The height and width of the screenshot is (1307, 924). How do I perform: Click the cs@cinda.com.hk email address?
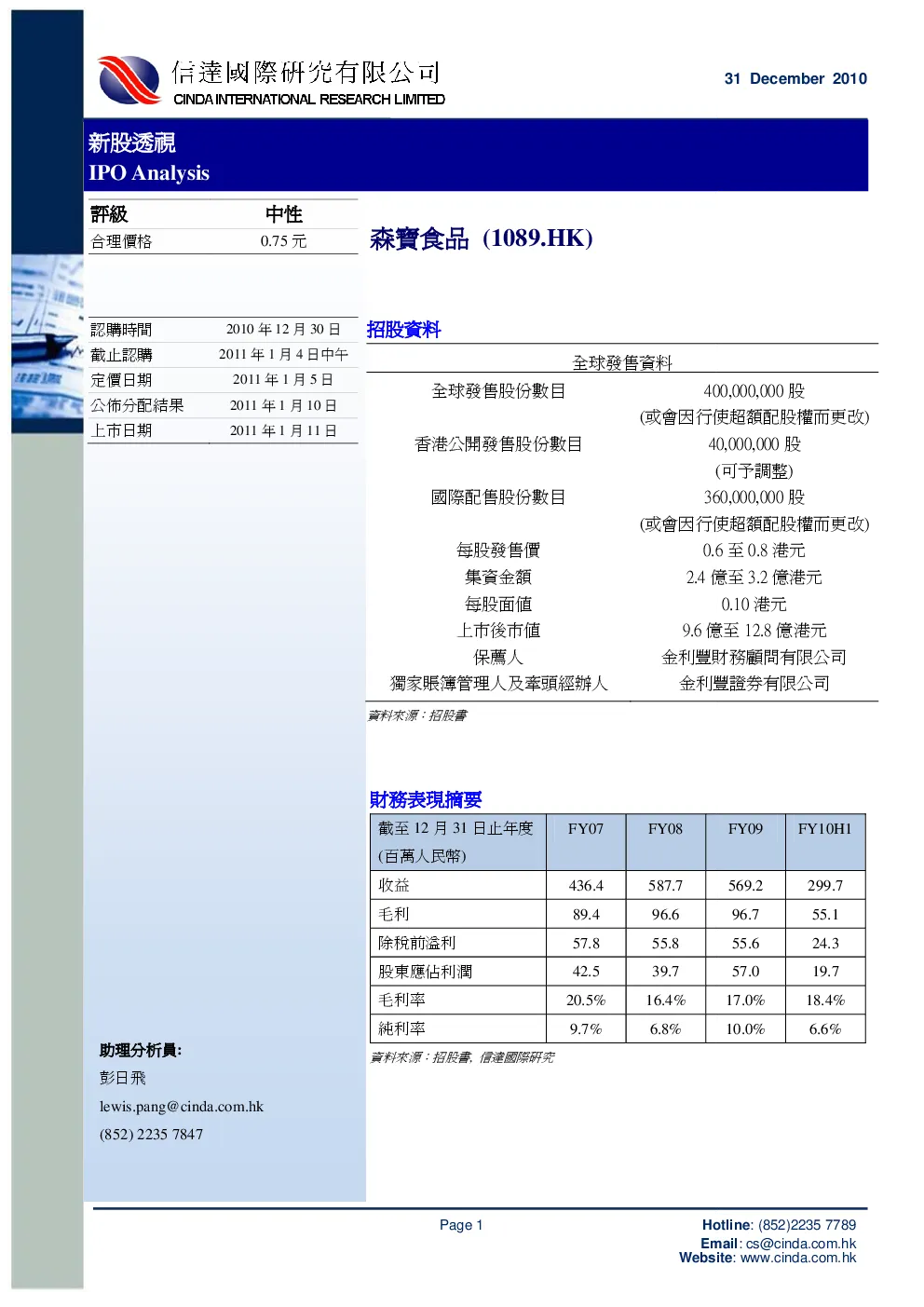pos(801,1243)
